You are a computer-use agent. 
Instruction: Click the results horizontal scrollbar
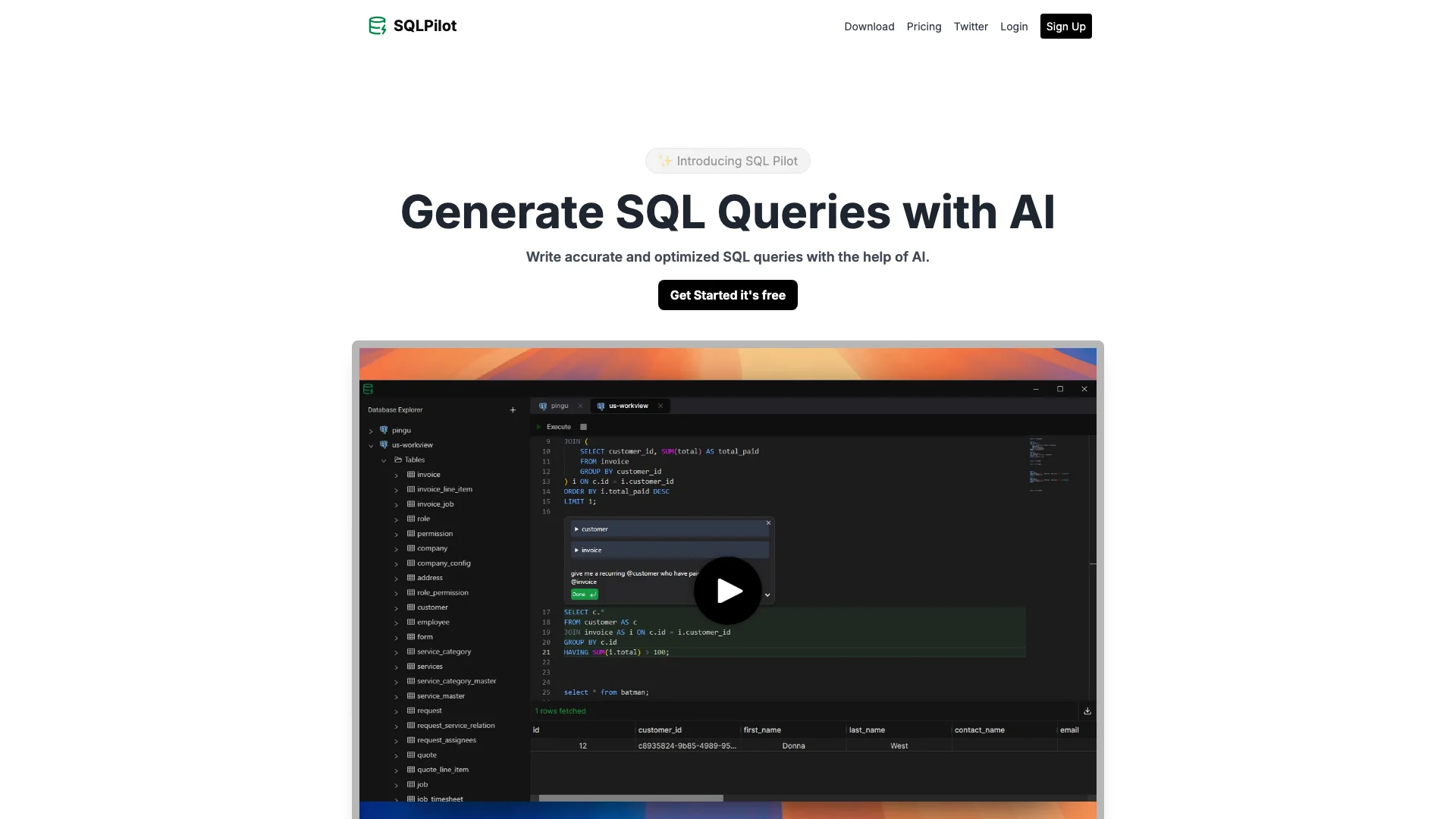click(x=631, y=798)
